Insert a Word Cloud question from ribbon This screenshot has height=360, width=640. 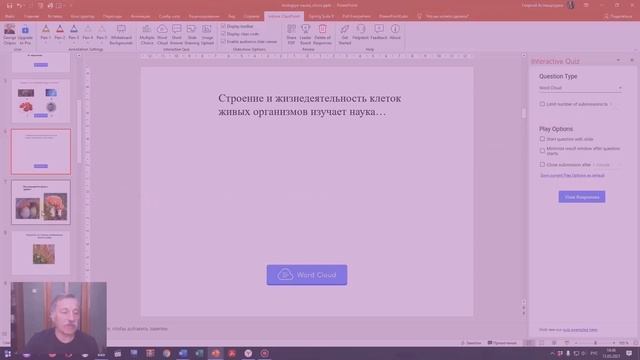click(162, 34)
